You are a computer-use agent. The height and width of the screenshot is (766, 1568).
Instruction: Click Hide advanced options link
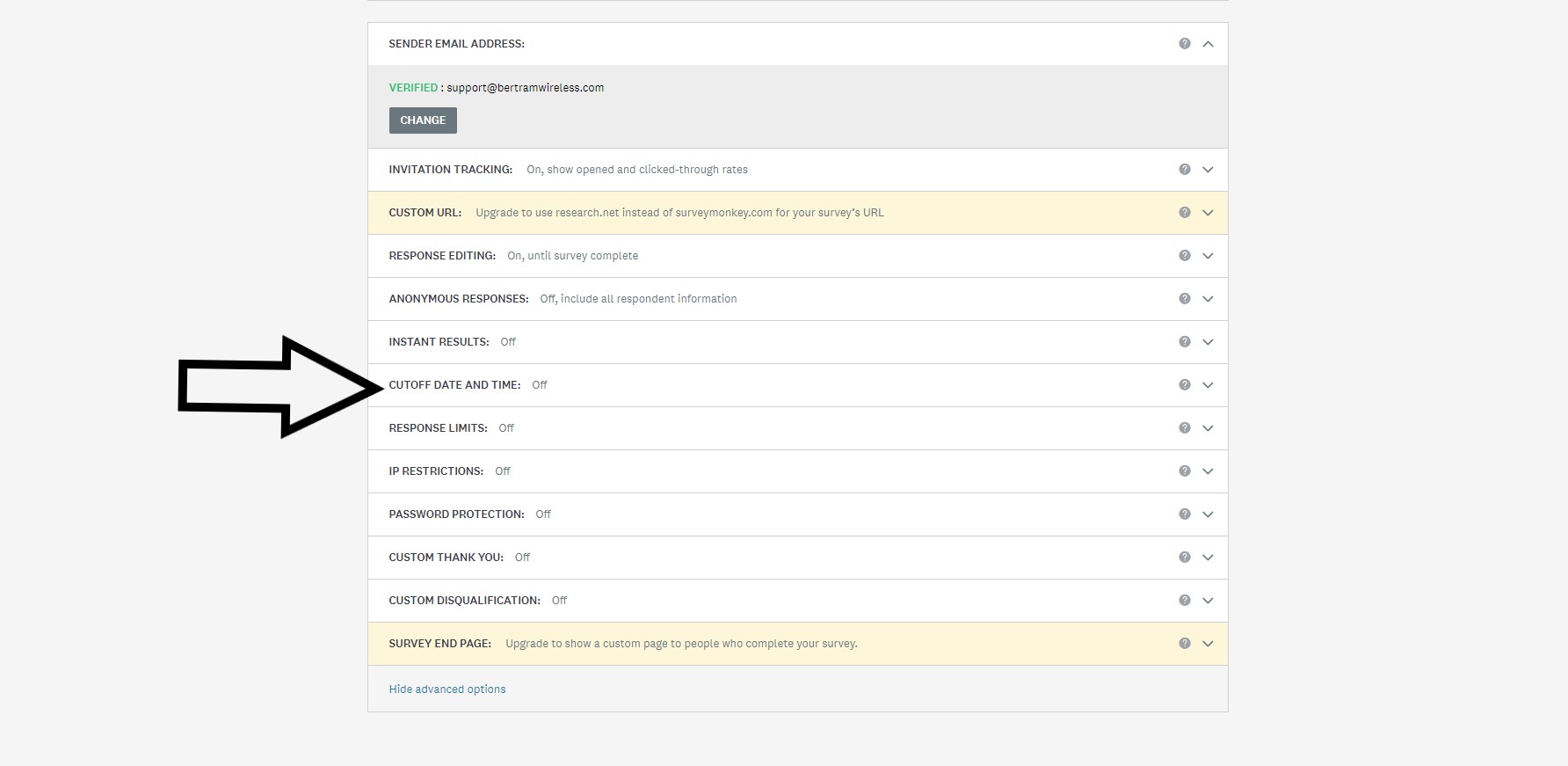coord(446,689)
